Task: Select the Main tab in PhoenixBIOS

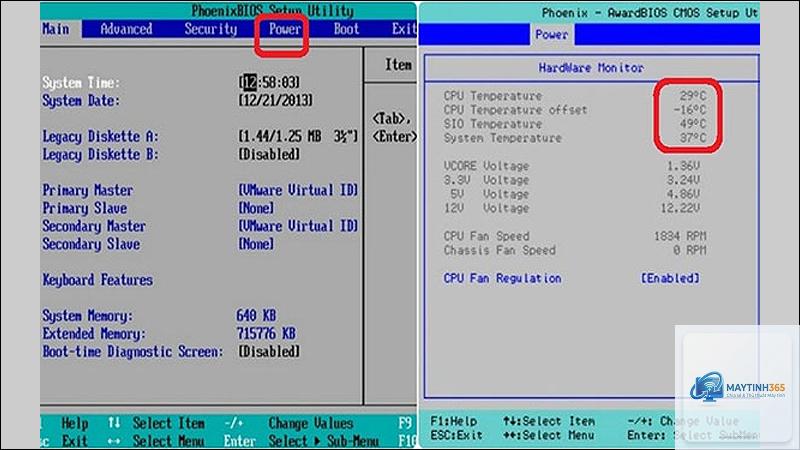Action: (56, 29)
